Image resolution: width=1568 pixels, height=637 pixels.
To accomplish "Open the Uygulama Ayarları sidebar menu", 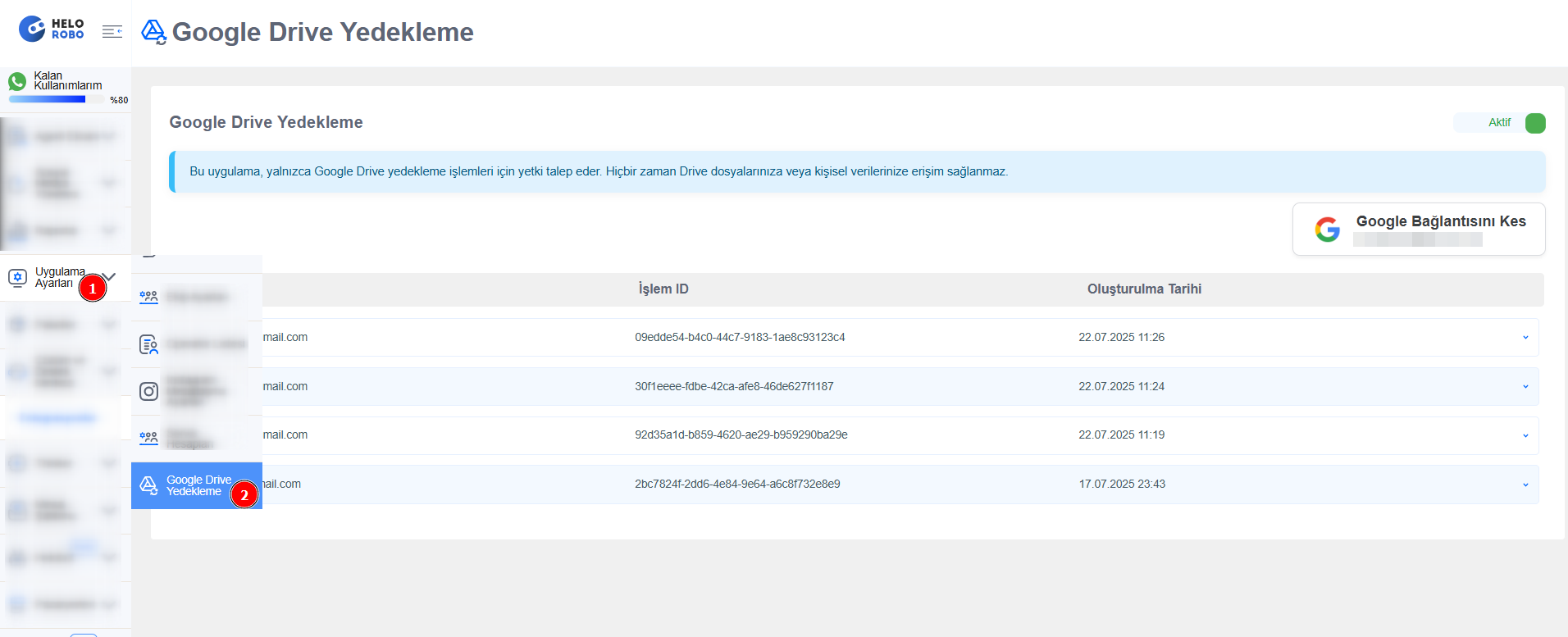I will click(66, 278).
